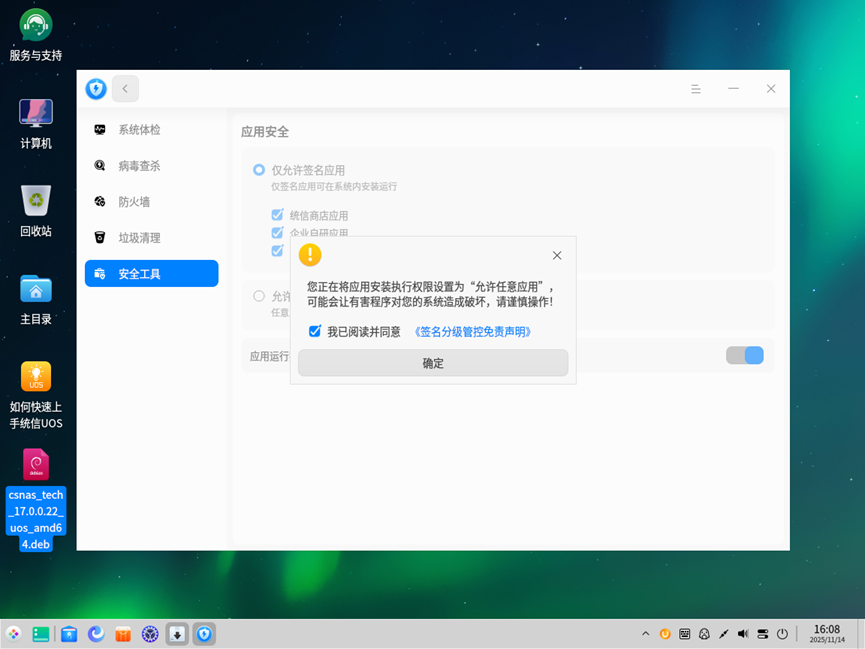The width and height of the screenshot is (865, 649).
Task: Disable the 应用运行 switch on the right
Action: tap(744, 355)
